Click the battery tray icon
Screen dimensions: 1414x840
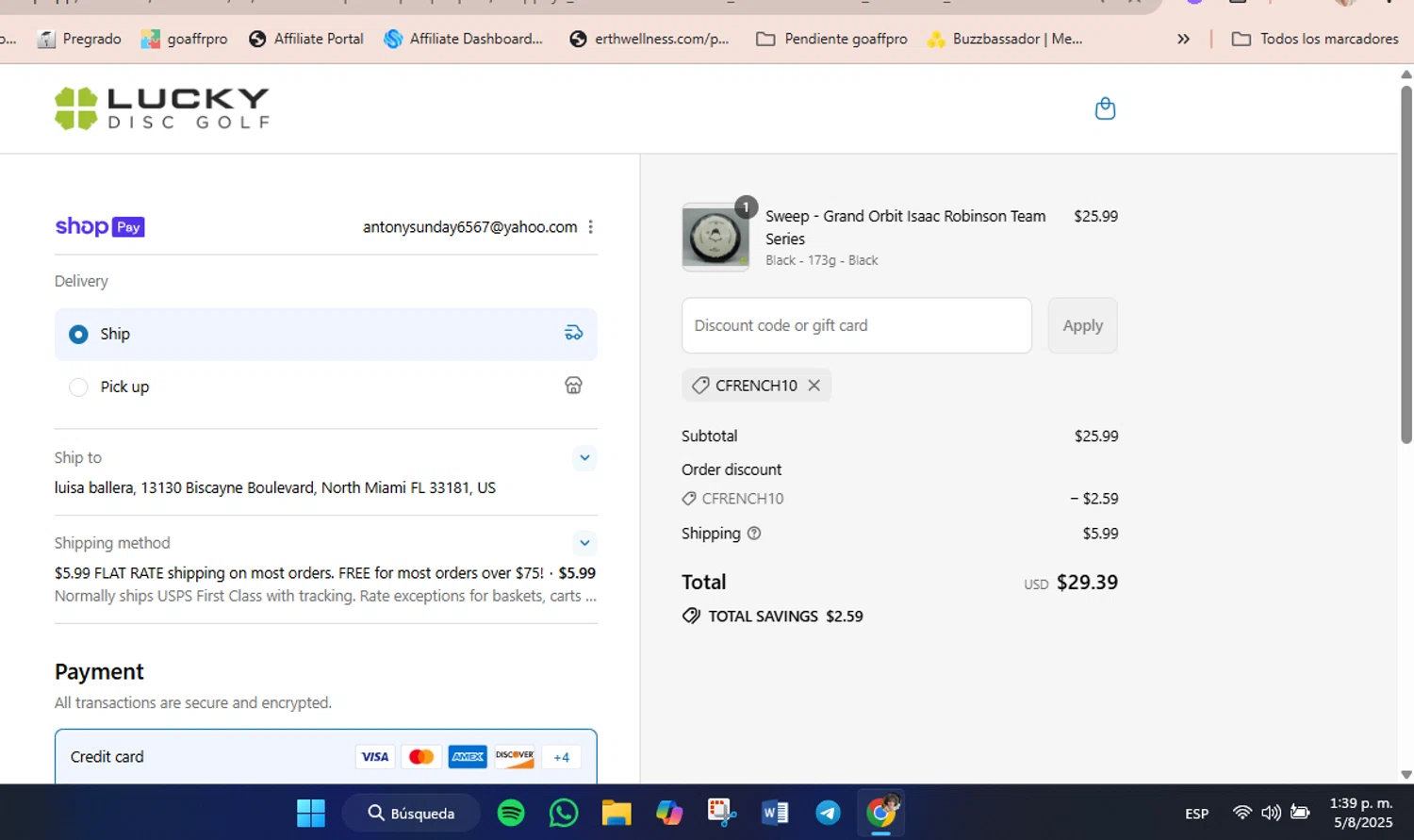pos(1300,813)
